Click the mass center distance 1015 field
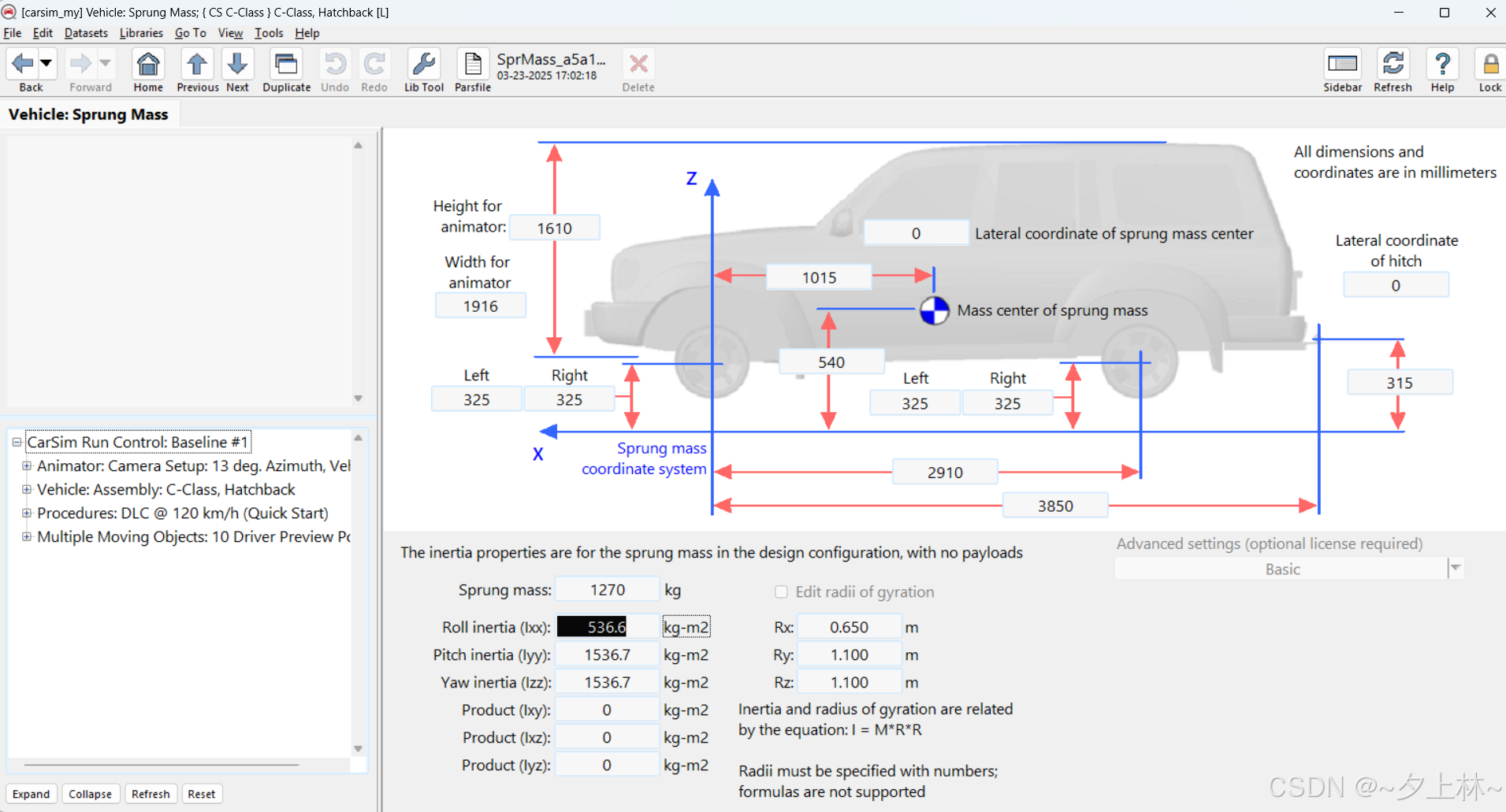 tap(820, 277)
